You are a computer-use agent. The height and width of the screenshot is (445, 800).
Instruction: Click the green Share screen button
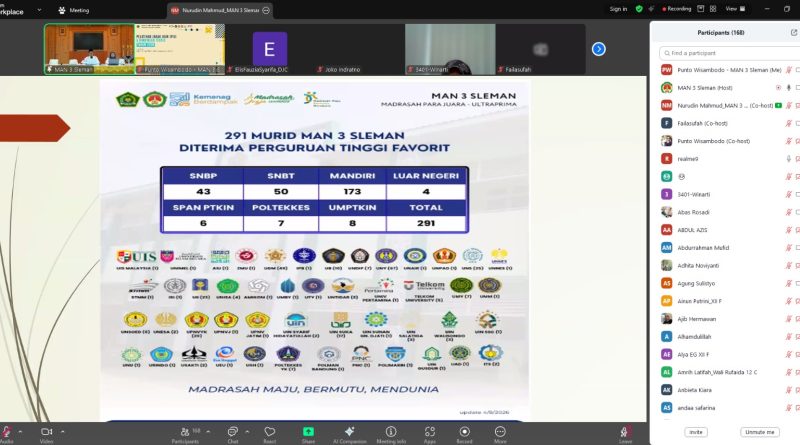(x=308, y=432)
